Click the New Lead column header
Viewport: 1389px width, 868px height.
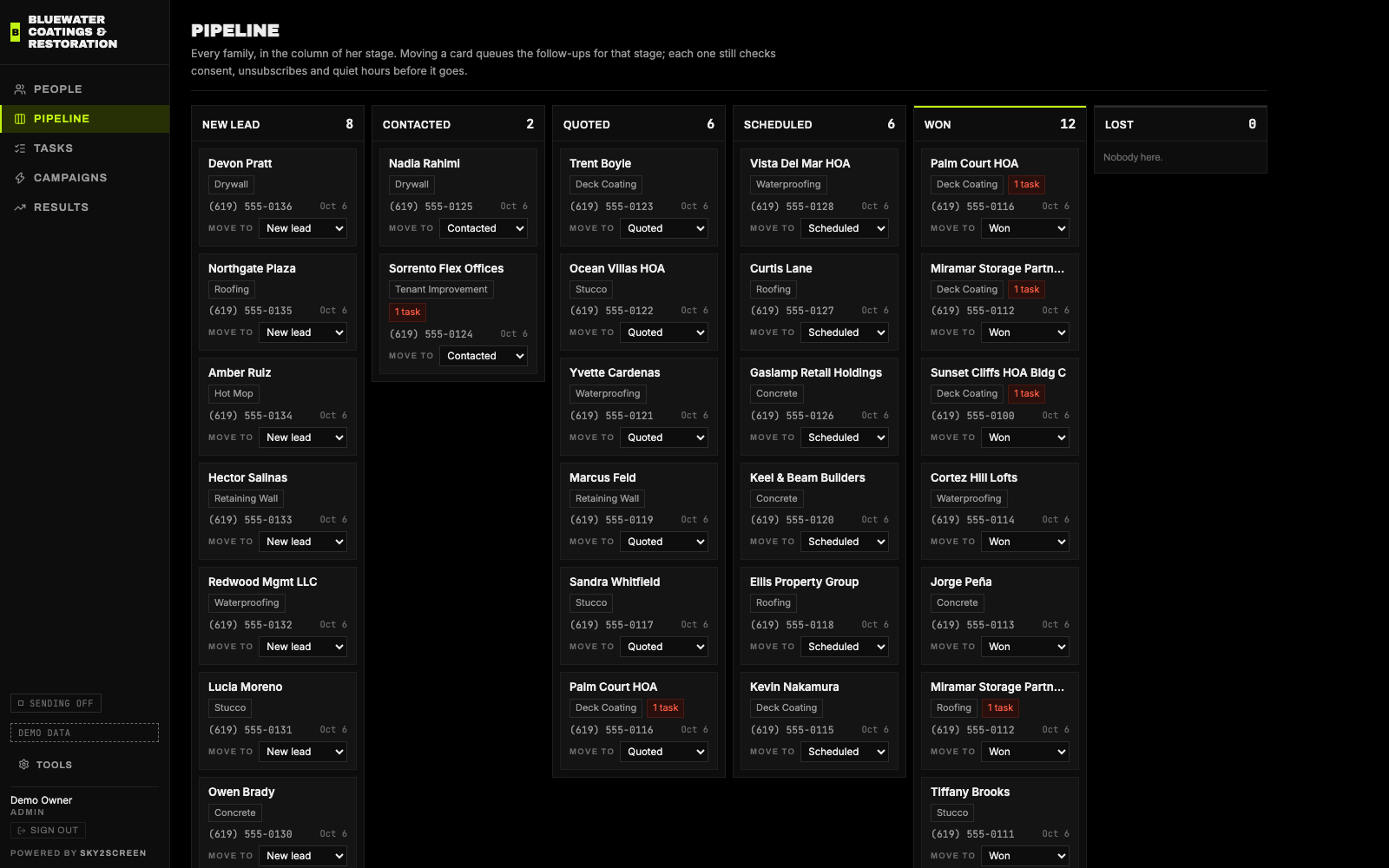click(278, 124)
